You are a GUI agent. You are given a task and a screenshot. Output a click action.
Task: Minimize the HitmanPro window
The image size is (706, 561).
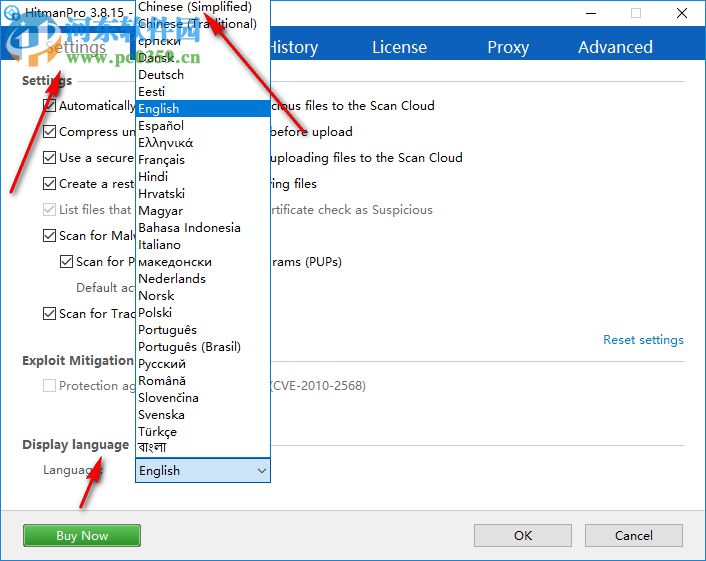591,13
